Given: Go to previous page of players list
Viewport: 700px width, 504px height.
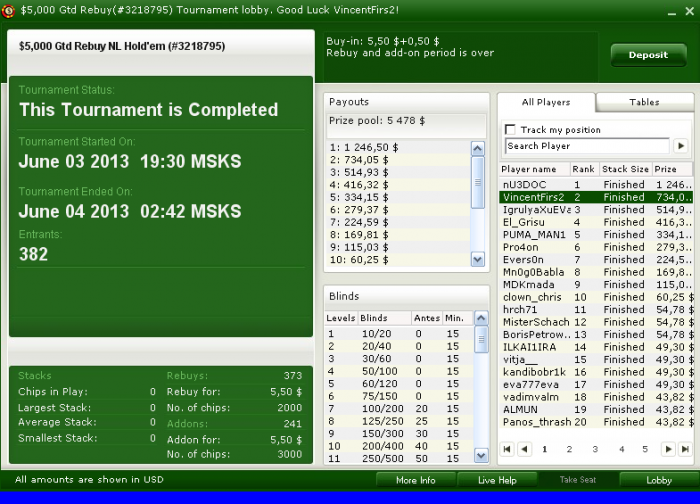Looking at the screenshot, I should (523, 450).
